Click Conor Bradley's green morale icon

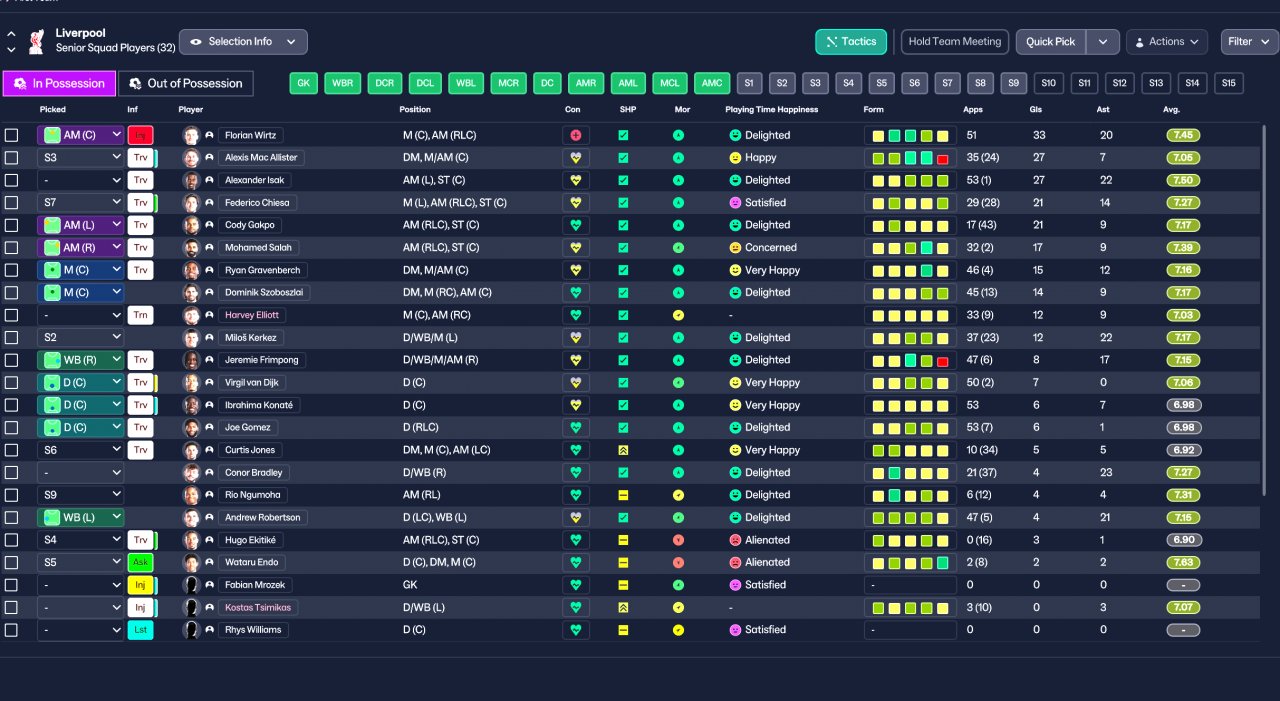click(x=678, y=472)
